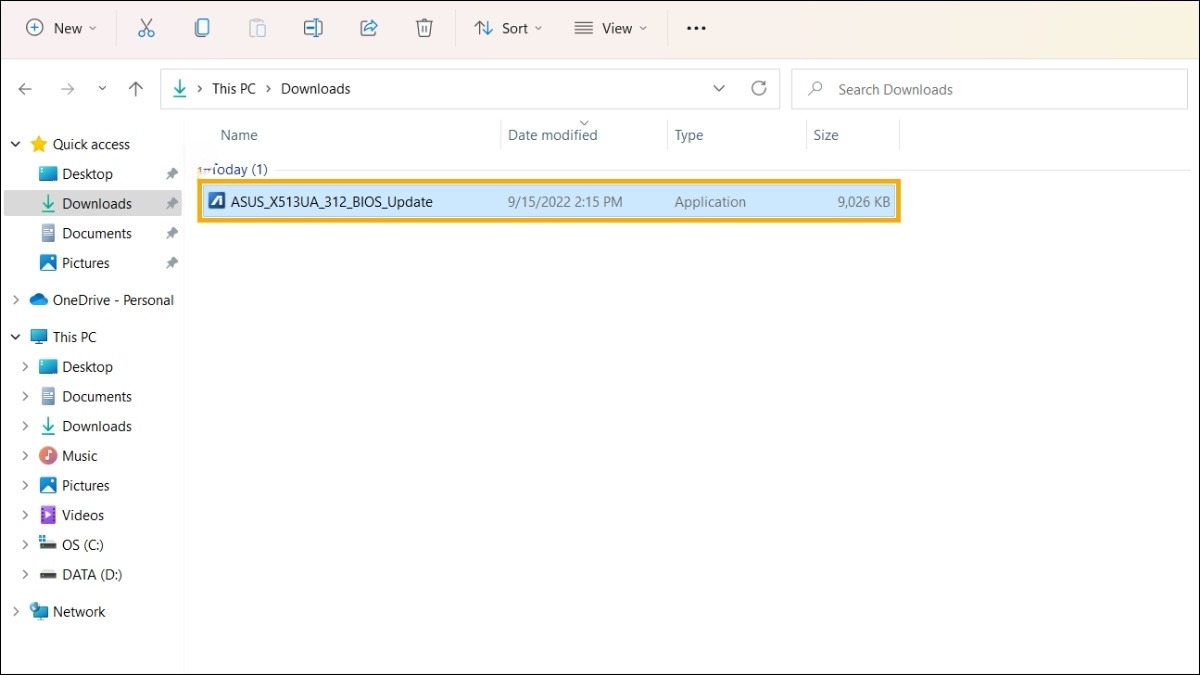Sort files by Type column header
This screenshot has height=675, width=1200.
pos(689,135)
